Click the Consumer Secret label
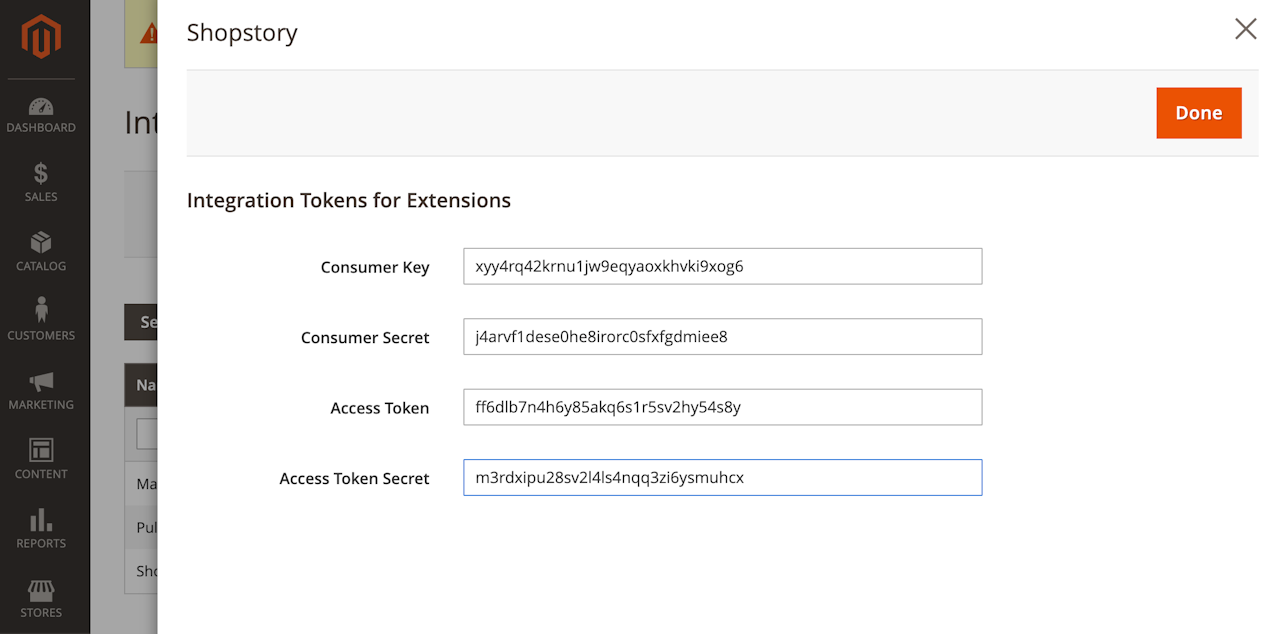The height and width of the screenshot is (634, 1280). [x=365, y=338]
